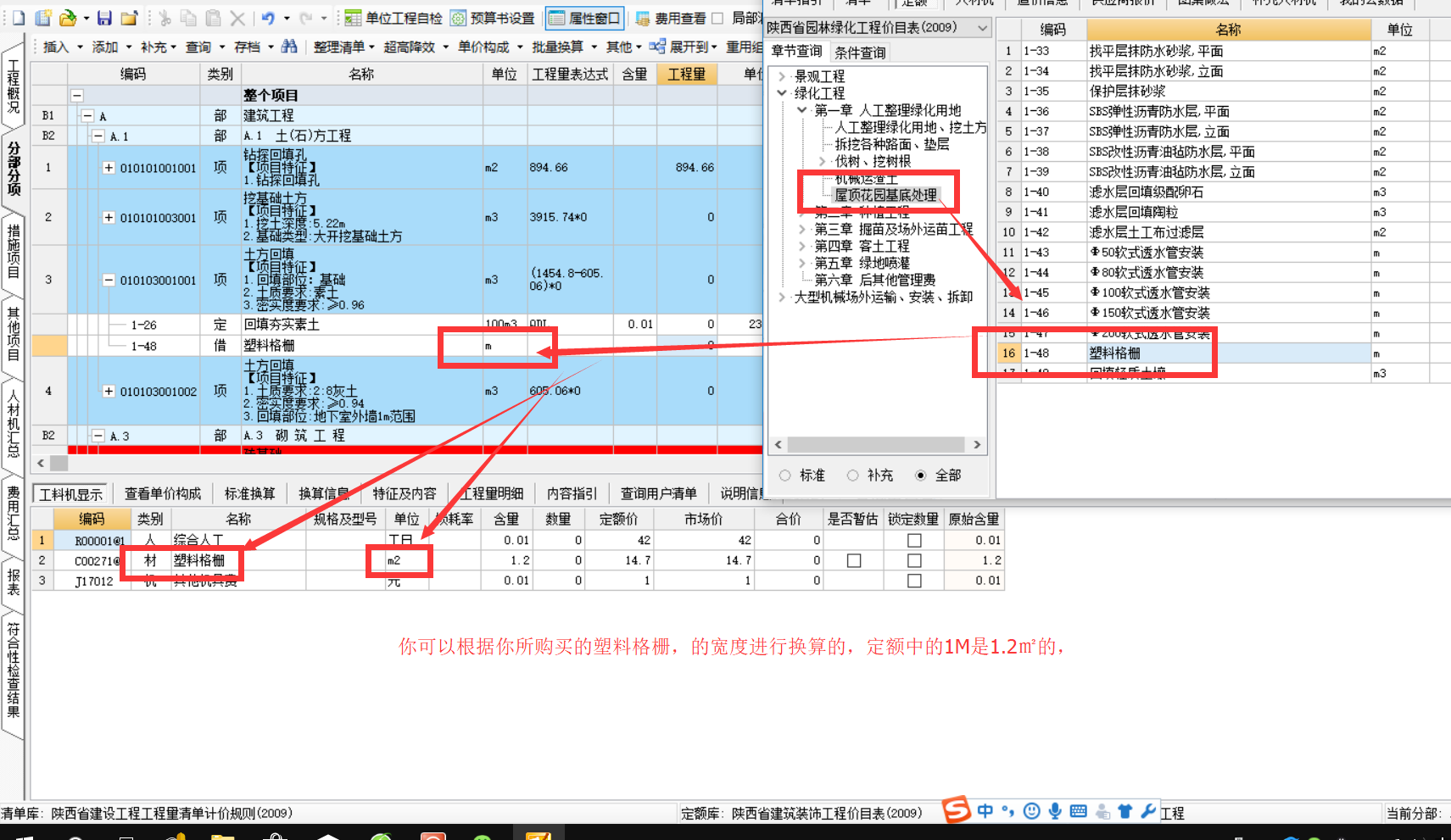The image size is (1451, 840).
Task: Toggle 是否暂估 checkbox for 塑料格栅 row
Action: 854,561
